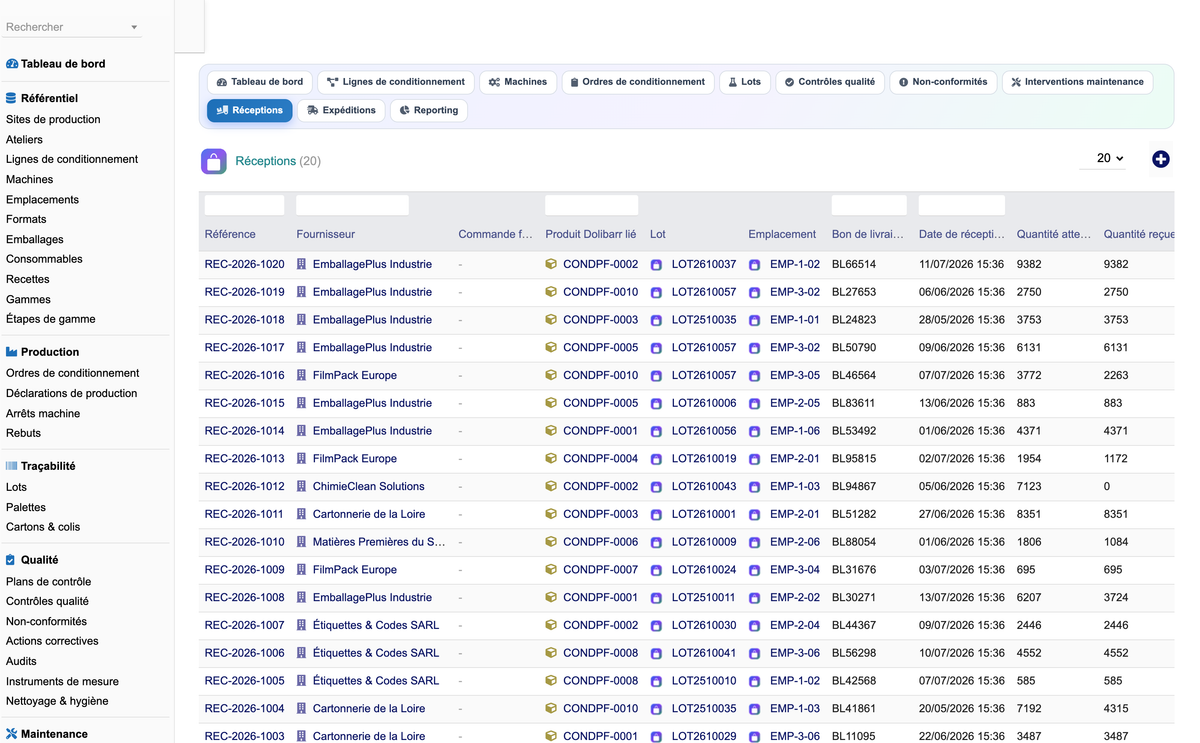Click the Maintenance tools icon in sidebar
This screenshot has height=743, width=1200.
click(x=12, y=734)
